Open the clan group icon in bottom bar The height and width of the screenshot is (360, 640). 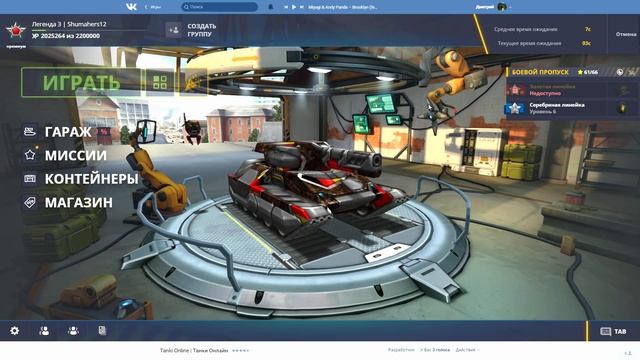73,331
